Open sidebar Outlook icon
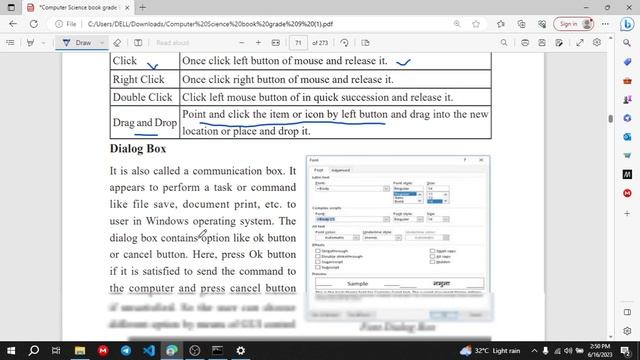Image resolution: width=640 pixels, height=360 pixels. (x=627, y=137)
